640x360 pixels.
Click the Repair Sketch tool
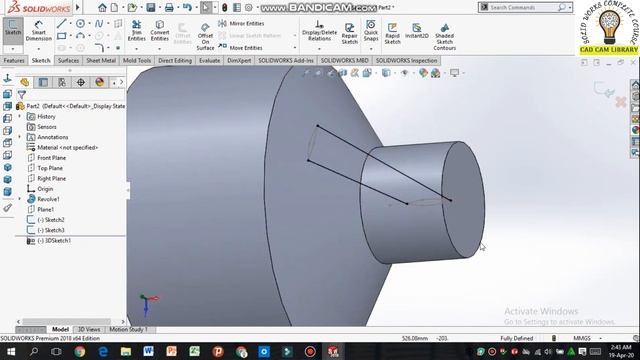(349, 33)
